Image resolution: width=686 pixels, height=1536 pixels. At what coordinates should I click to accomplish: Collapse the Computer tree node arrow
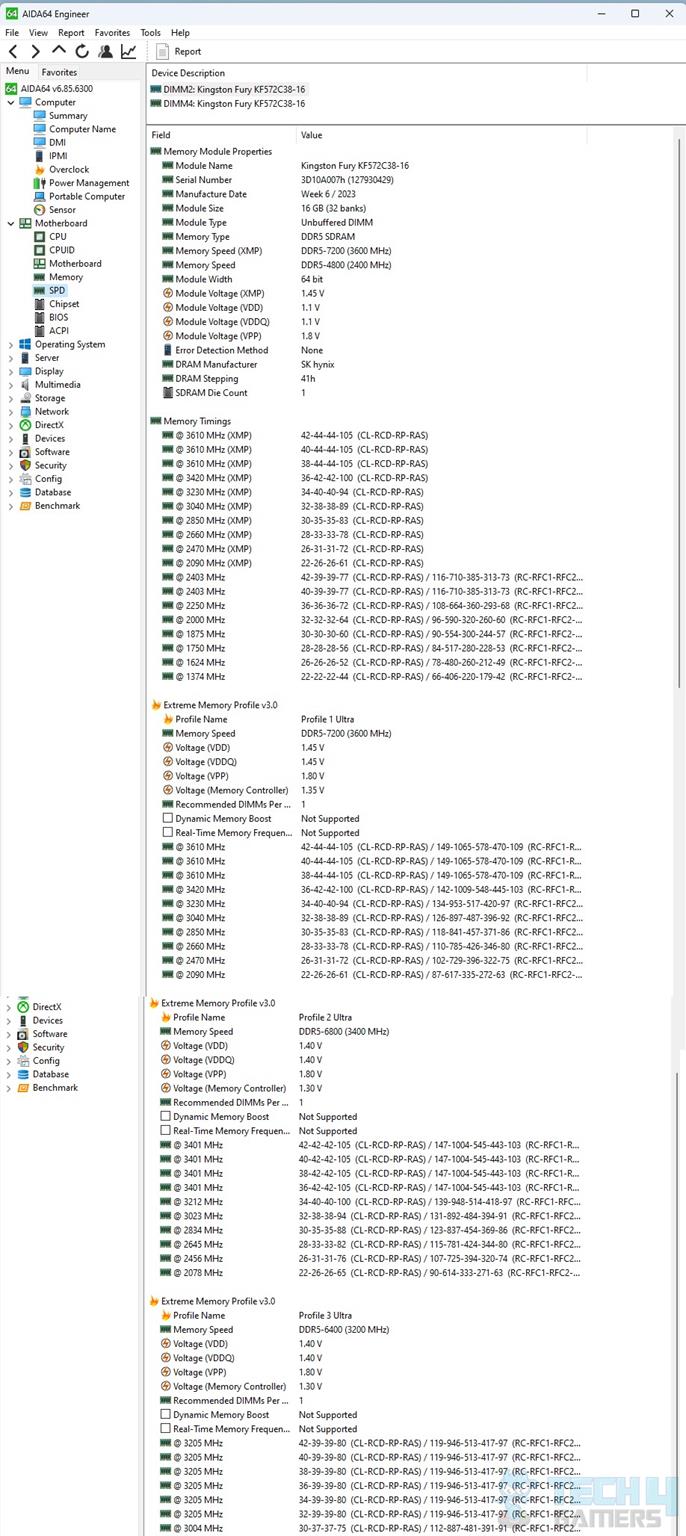click(x=11, y=102)
